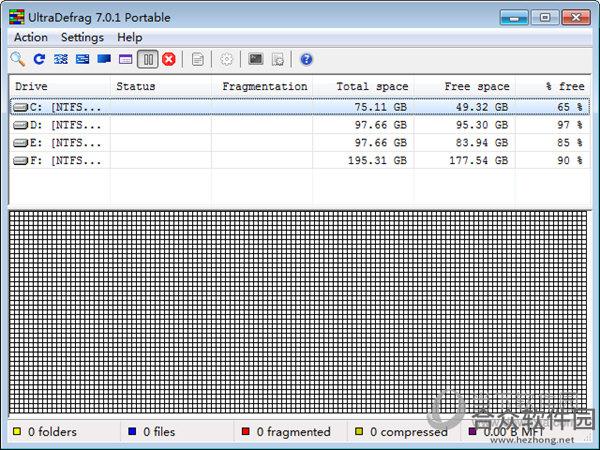Click the 75.11 GB total space cell
This screenshot has width=600, height=450.
(380, 107)
